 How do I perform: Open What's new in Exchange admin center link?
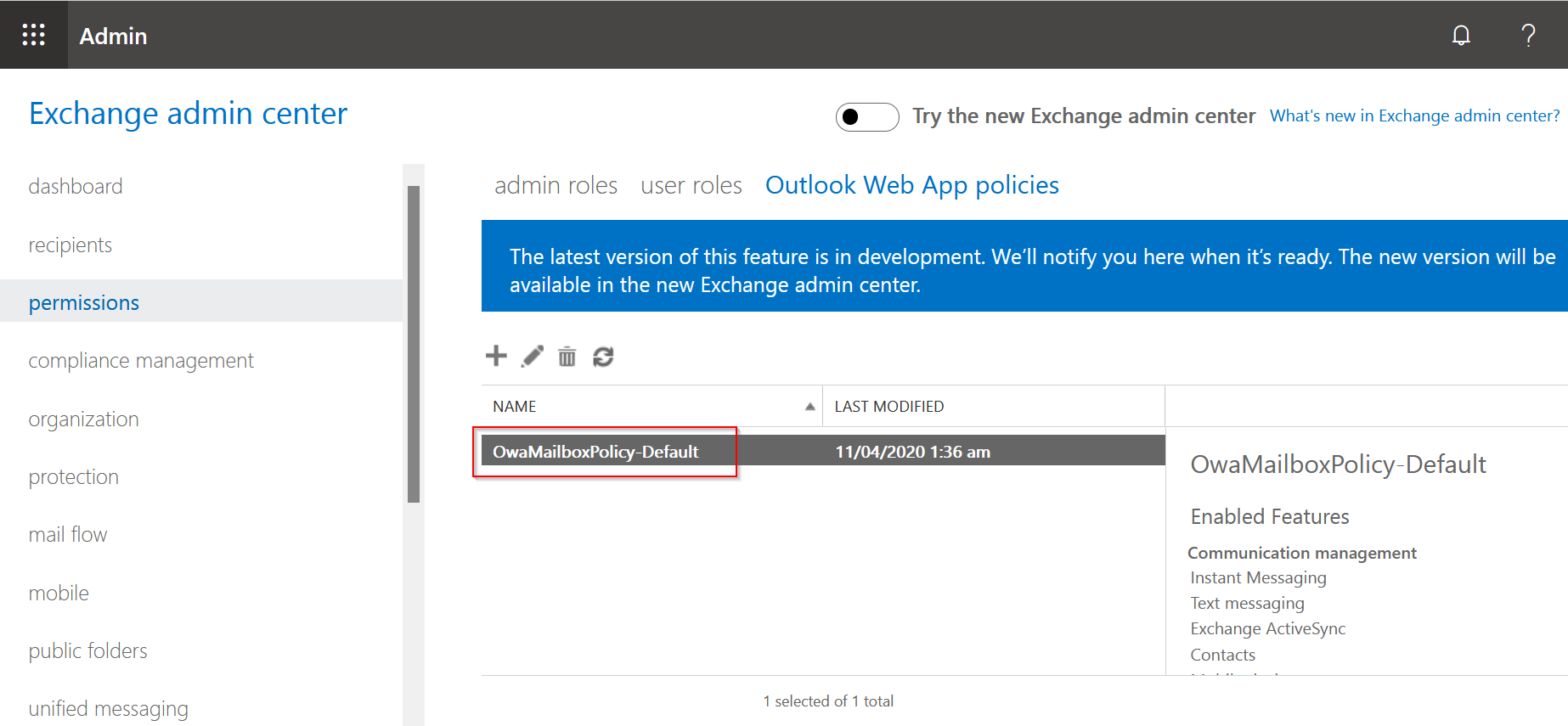1414,116
